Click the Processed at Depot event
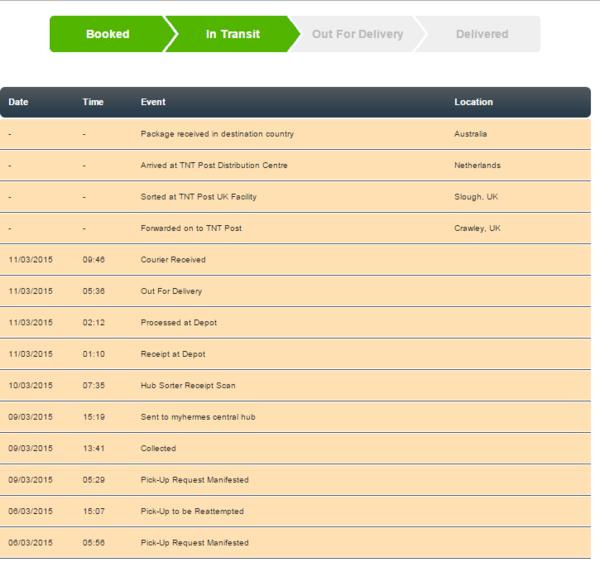Viewport: 600px width, 567px height. point(178,323)
